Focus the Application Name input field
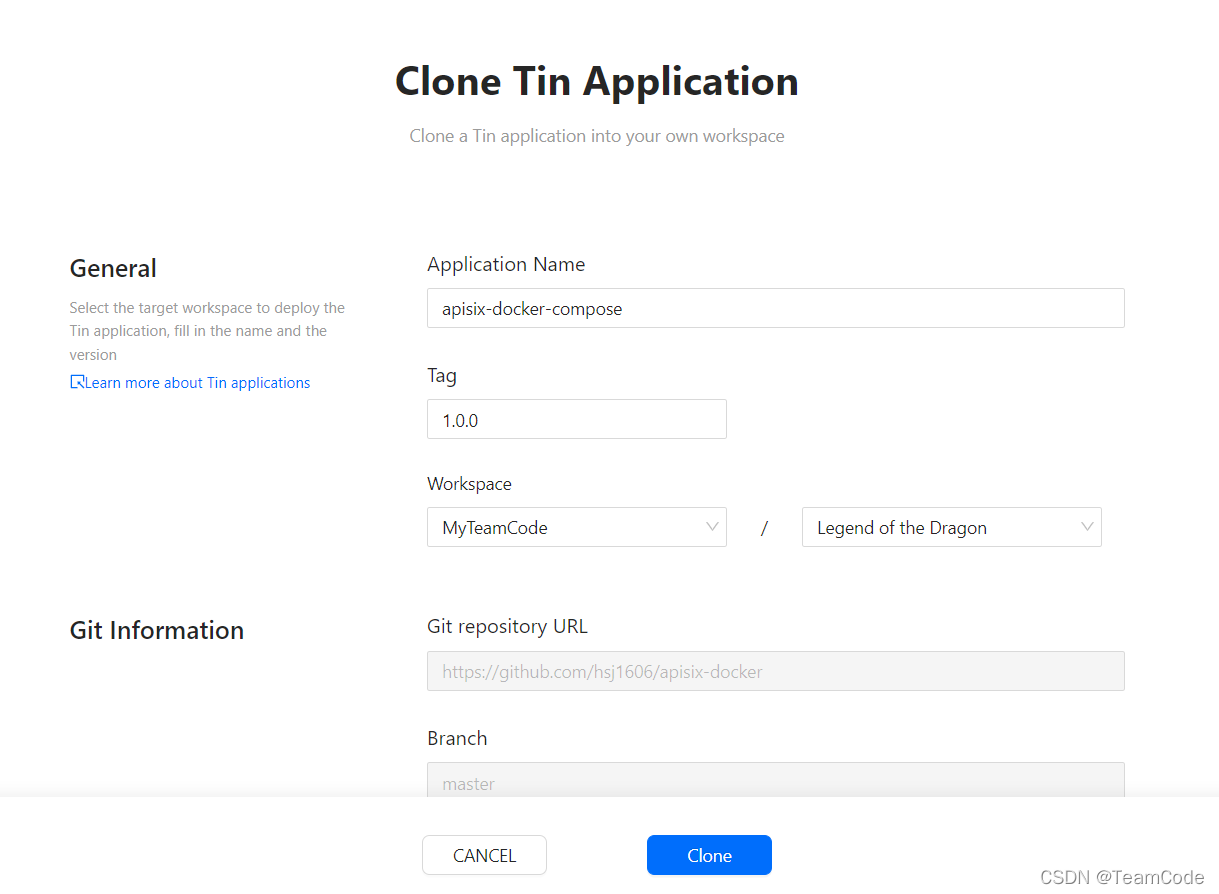 click(x=775, y=308)
